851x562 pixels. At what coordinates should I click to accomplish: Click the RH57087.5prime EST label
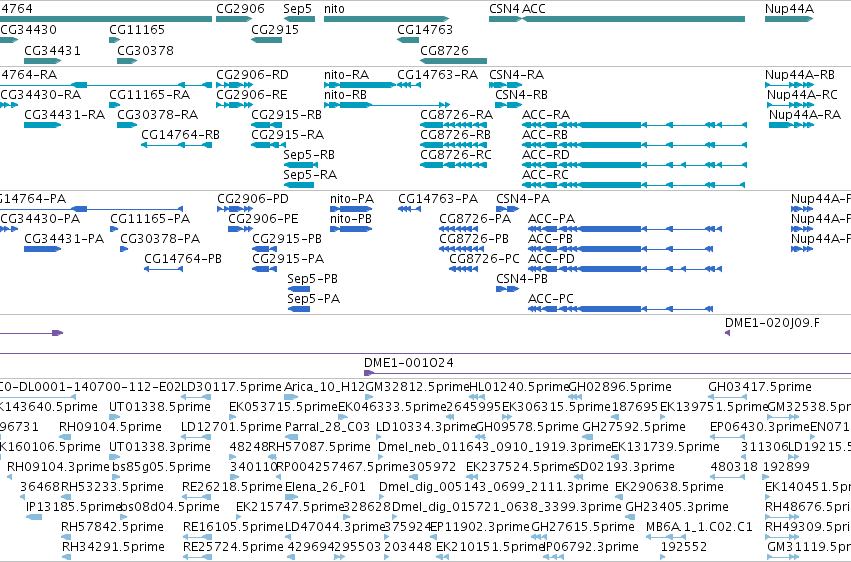[x=320, y=447]
